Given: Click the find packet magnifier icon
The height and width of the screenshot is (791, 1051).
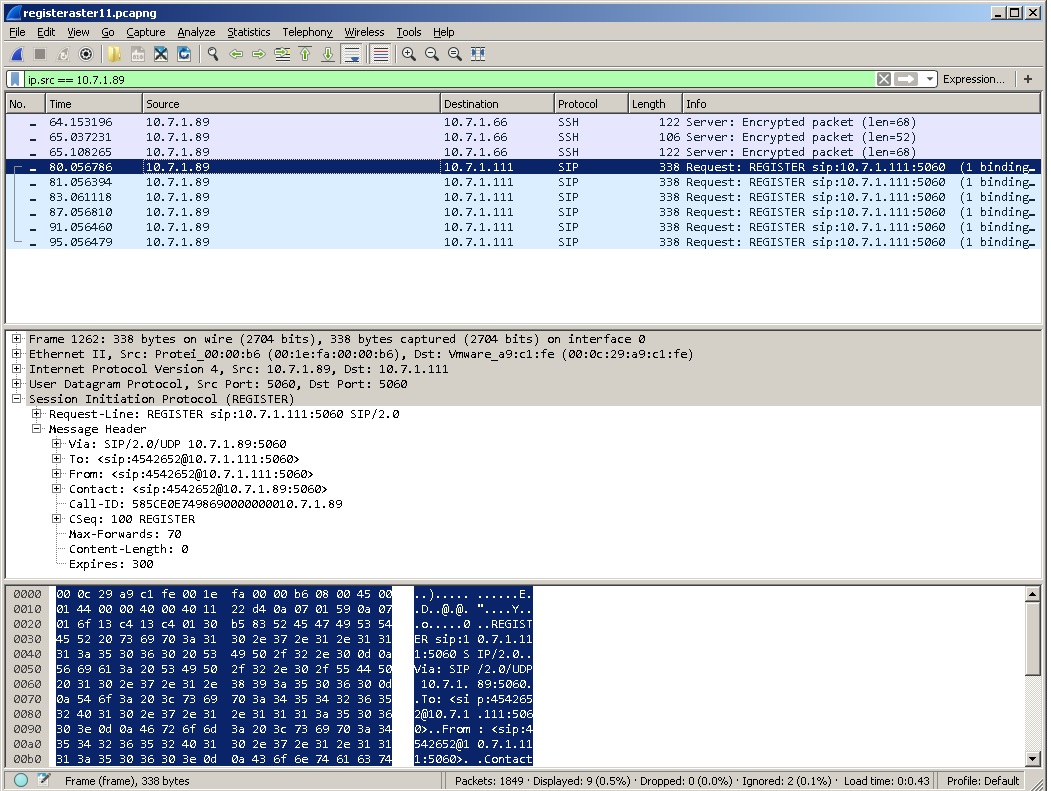Looking at the screenshot, I should coord(213,54).
